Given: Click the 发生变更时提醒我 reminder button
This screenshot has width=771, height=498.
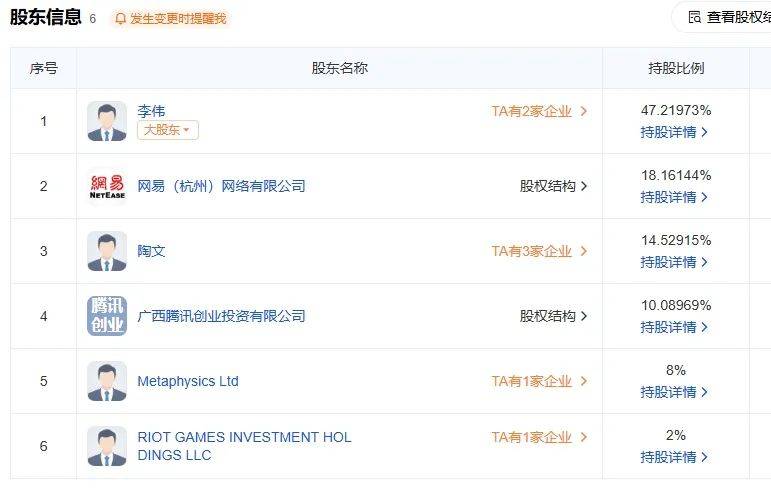Looking at the screenshot, I should pos(170,19).
